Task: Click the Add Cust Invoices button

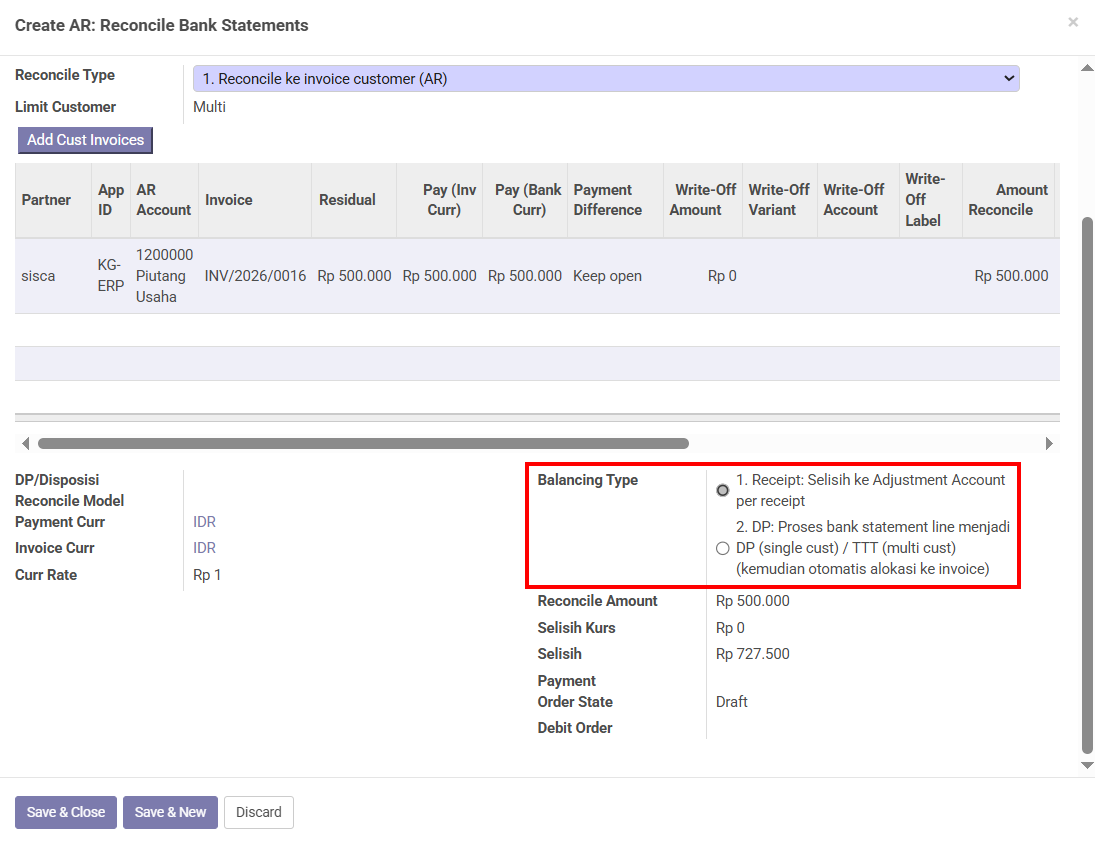Action: 85,140
